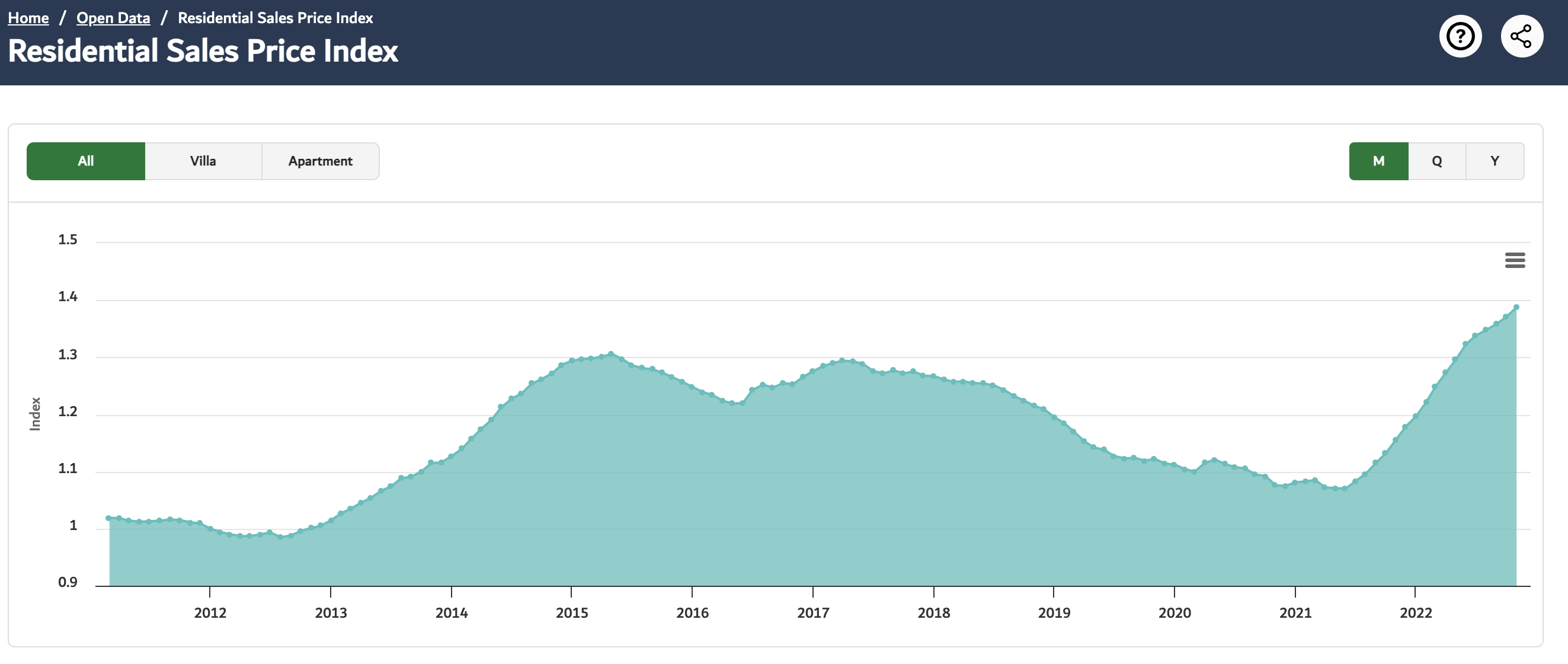Click the 2017 x-axis label
The height and width of the screenshot is (664, 1568).
[812, 613]
